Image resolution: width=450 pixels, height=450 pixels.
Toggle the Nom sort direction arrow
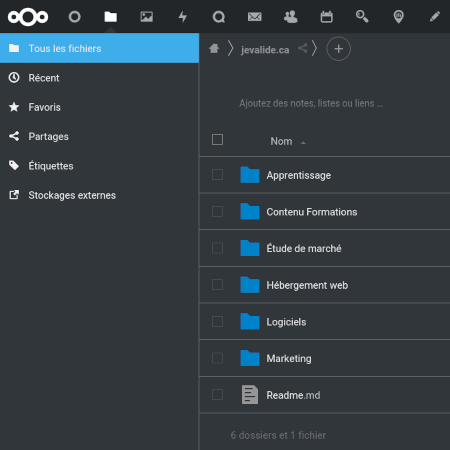point(303,143)
